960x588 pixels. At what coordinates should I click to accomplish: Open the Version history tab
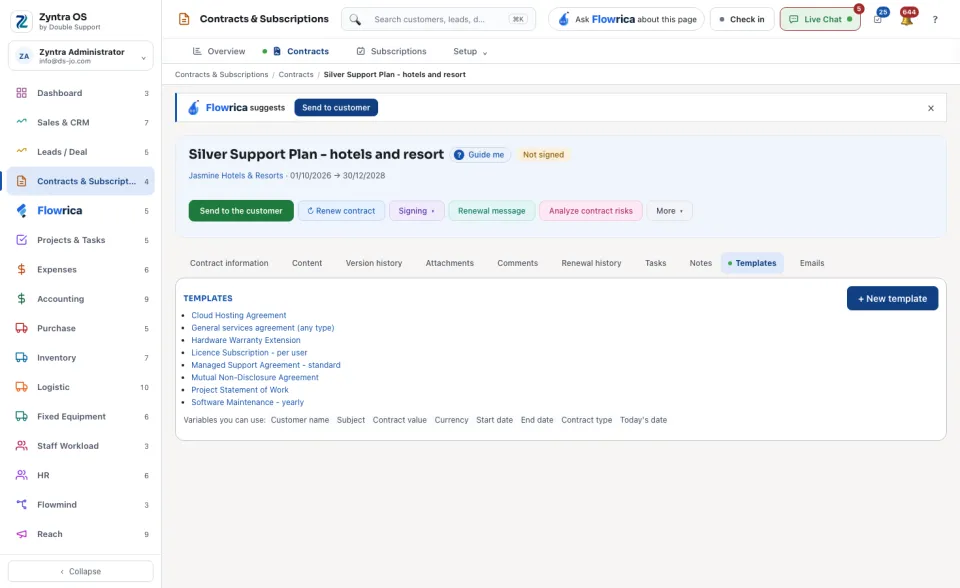click(x=374, y=263)
